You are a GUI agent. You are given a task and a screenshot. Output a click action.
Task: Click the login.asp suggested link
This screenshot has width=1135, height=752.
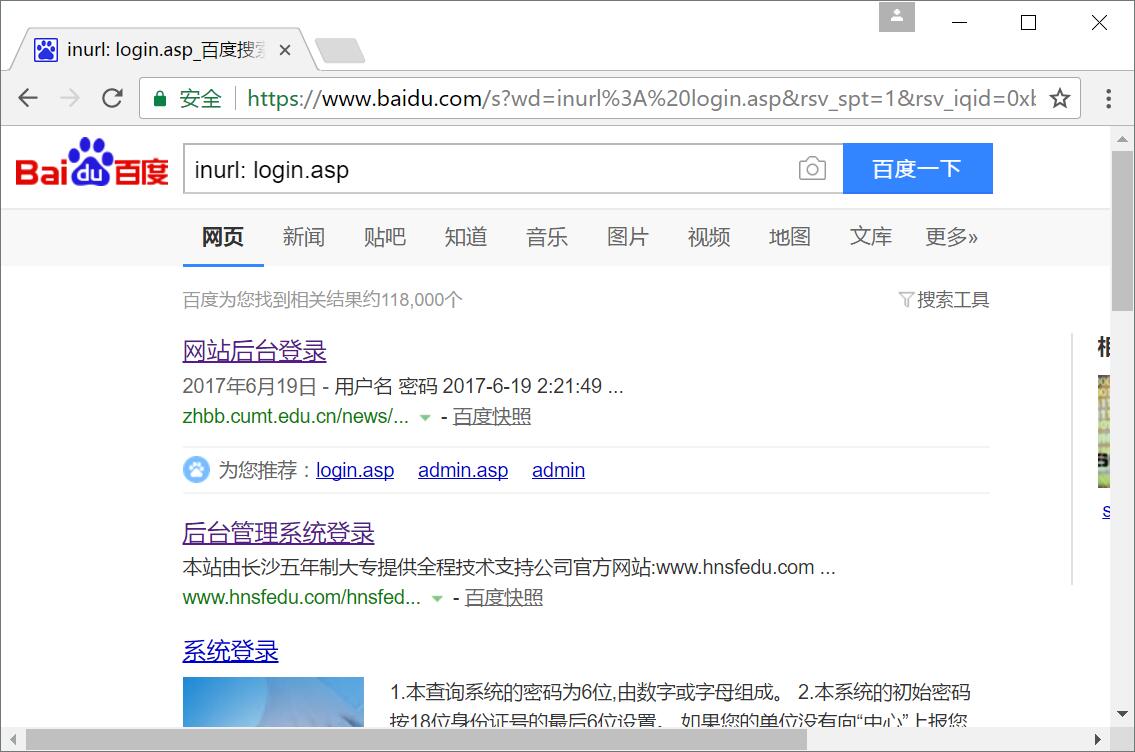click(x=355, y=470)
